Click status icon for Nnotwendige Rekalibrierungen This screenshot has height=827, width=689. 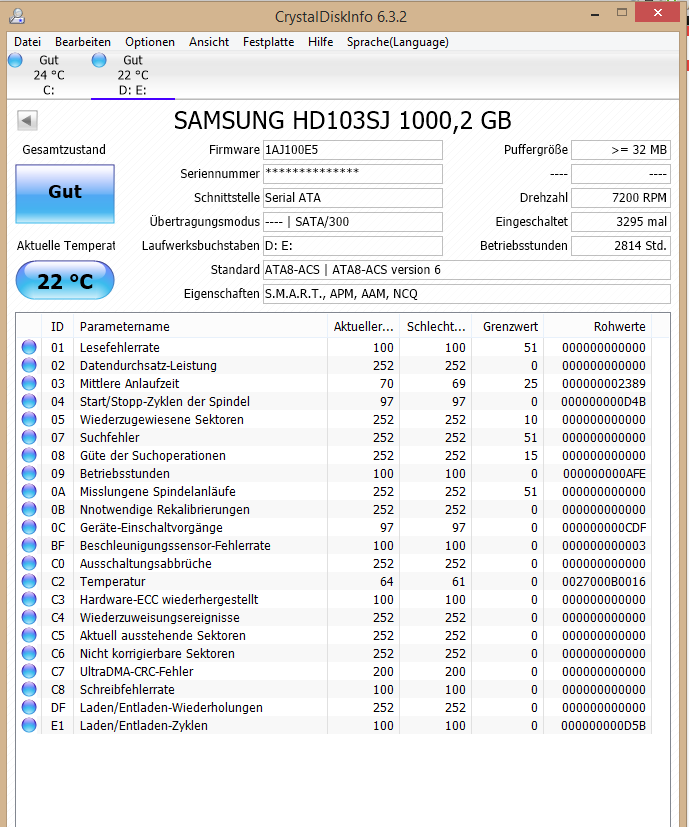pos(29,509)
